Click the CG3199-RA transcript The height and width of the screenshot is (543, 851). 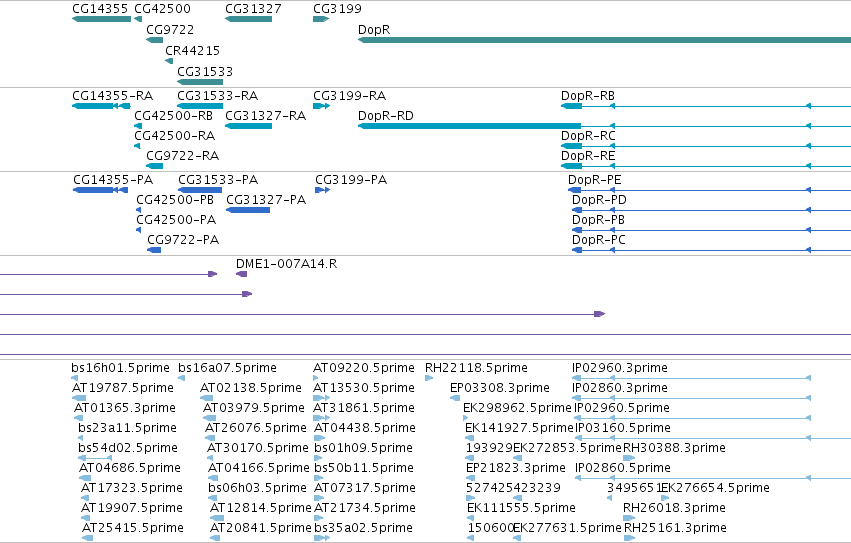point(321,106)
